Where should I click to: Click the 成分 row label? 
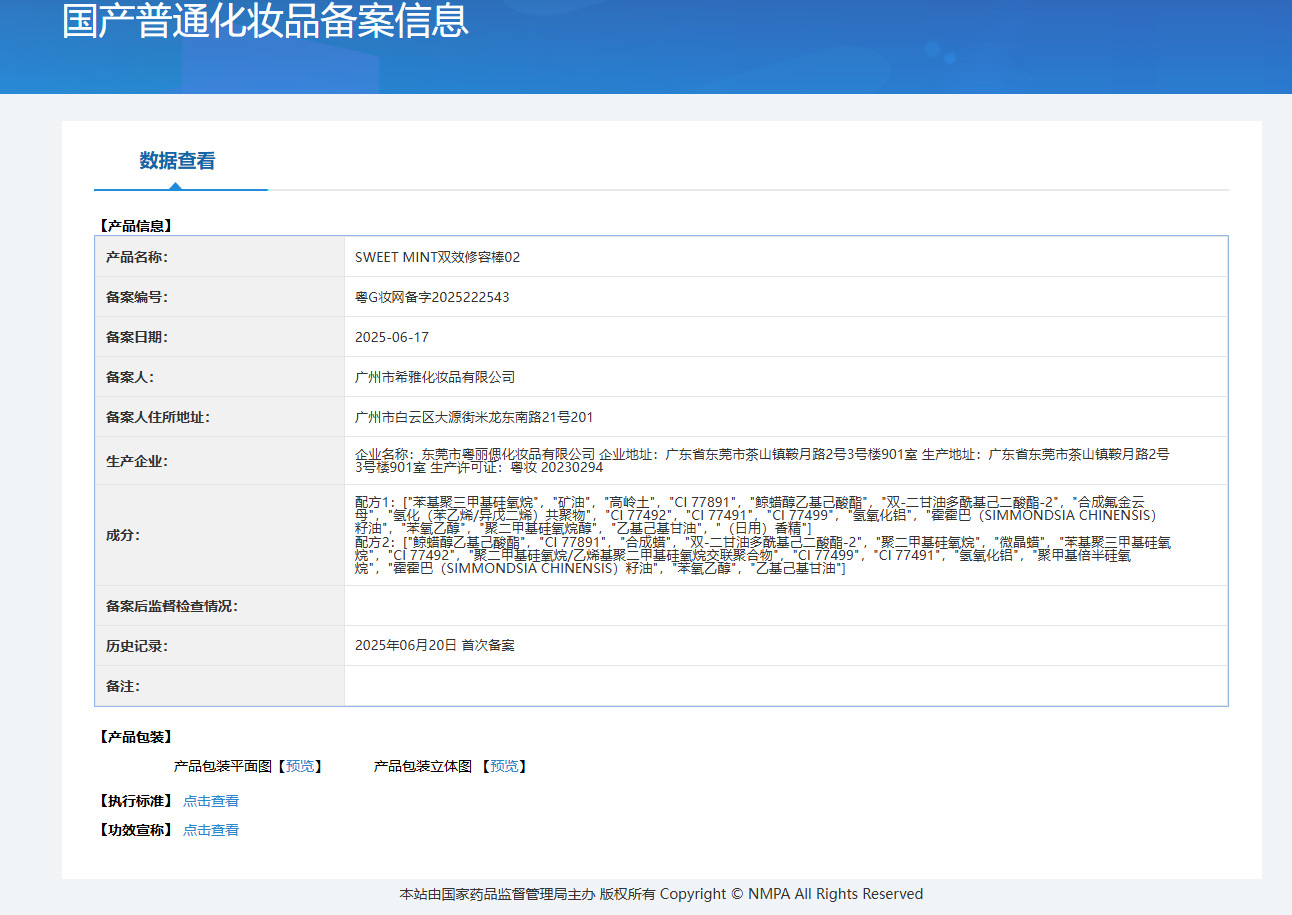(123, 535)
